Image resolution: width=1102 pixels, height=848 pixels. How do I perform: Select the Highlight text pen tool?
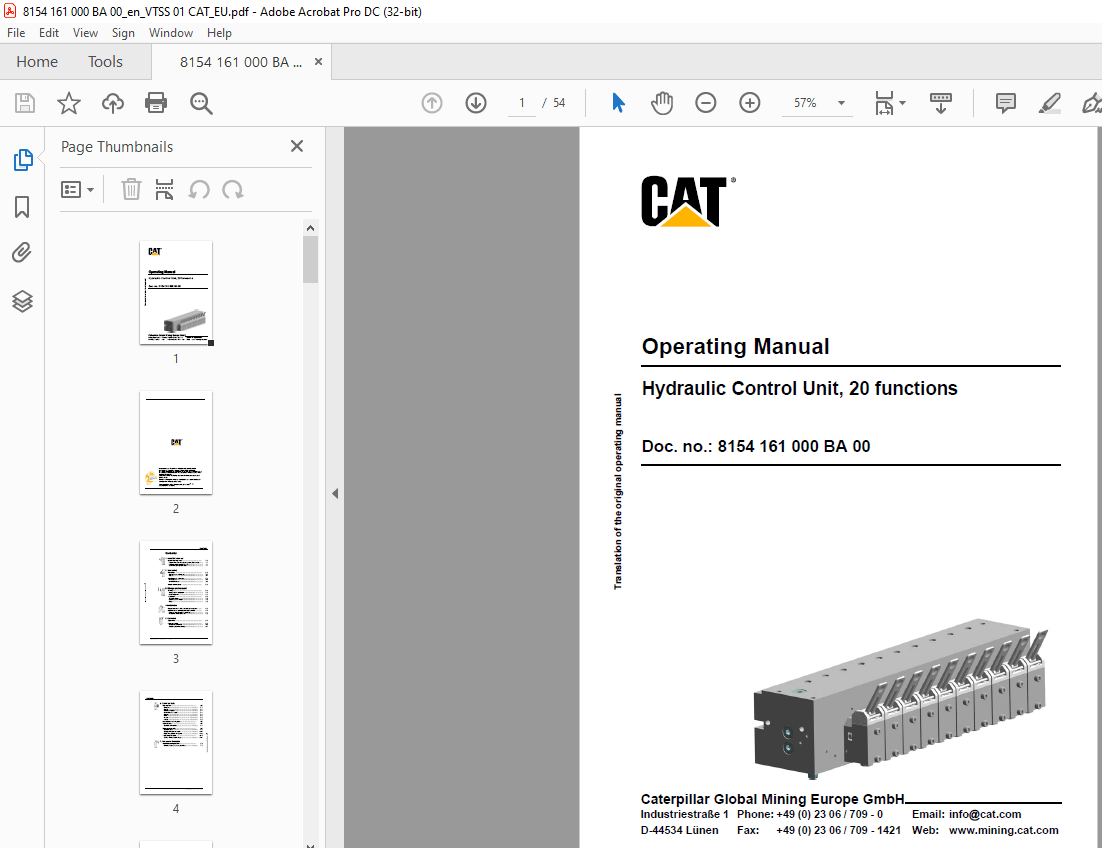tap(1049, 103)
